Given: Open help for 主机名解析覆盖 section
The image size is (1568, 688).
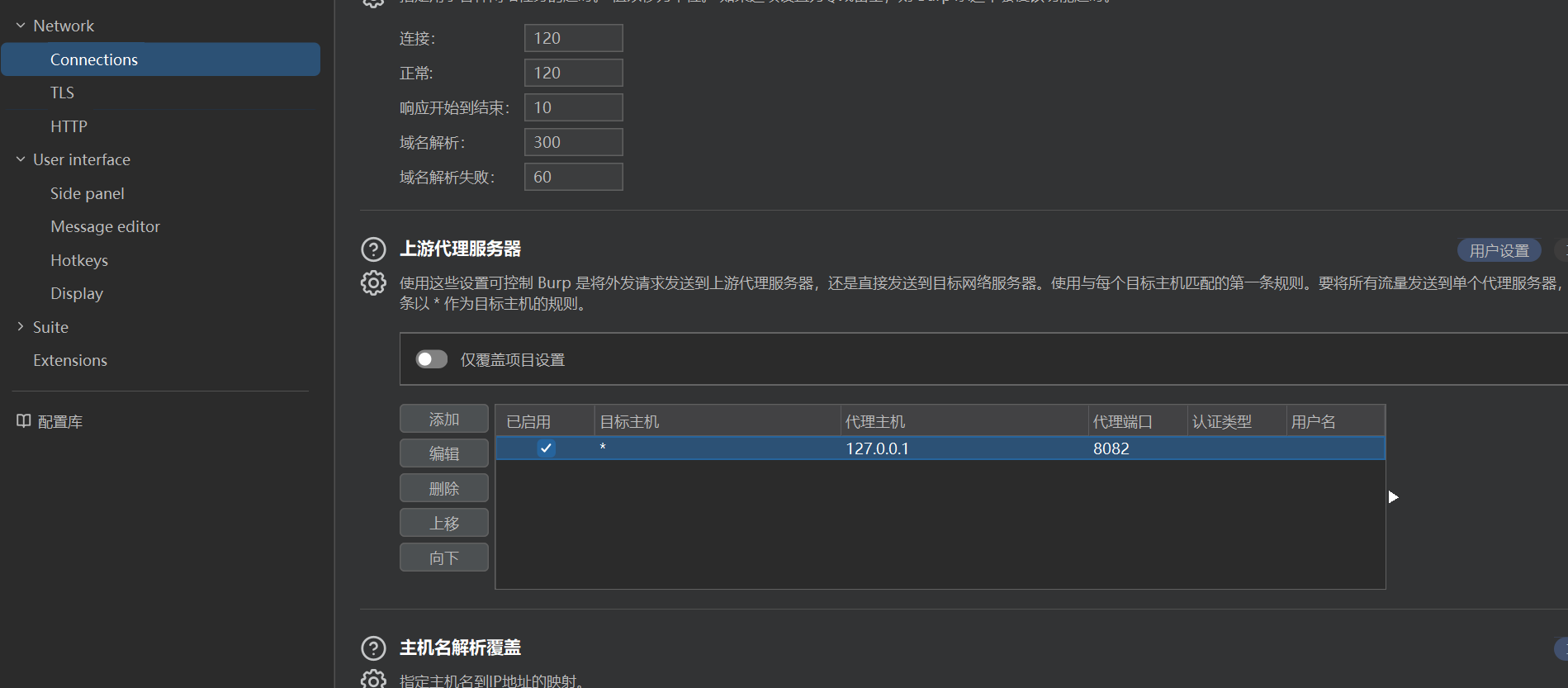Looking at the screenshot, I should click(373, 648).
